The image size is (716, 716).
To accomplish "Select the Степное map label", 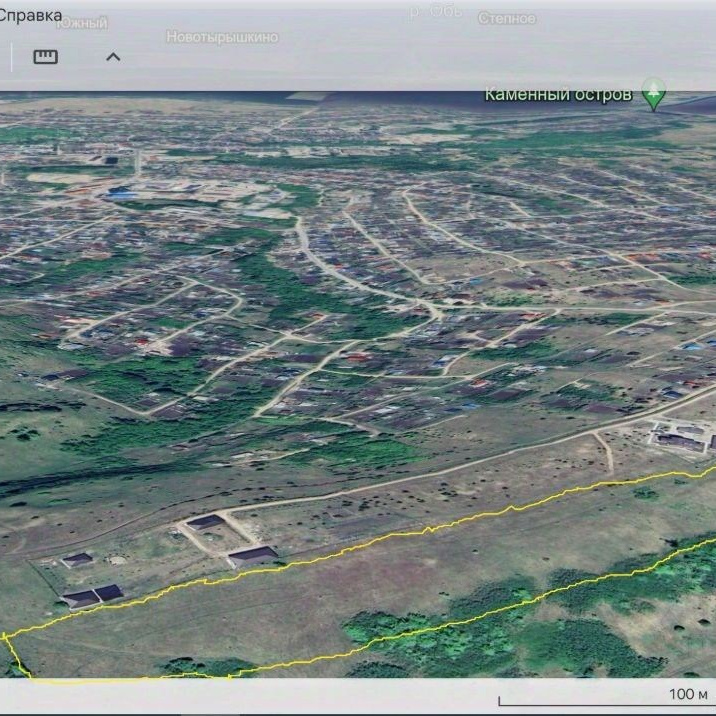I will [x=506, y=18].
